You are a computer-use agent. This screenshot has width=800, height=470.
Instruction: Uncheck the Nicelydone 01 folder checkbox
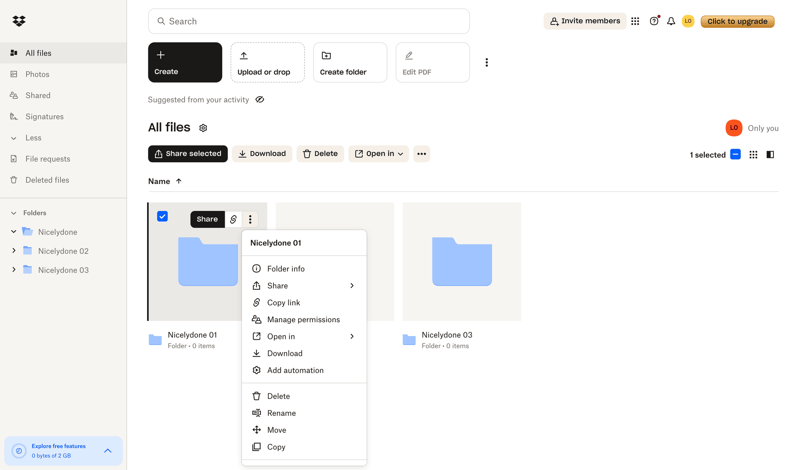coord(162,216)
